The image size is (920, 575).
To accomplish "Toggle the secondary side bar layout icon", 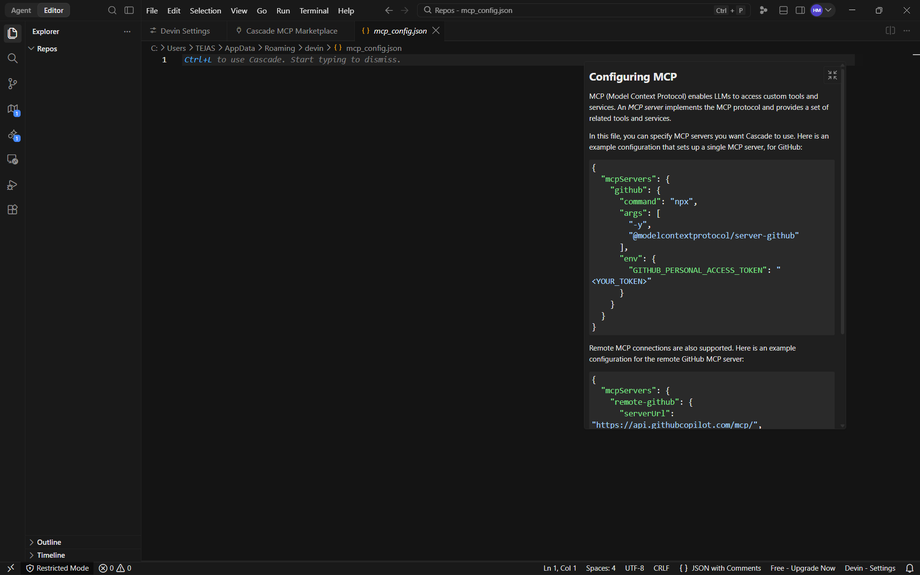I will (800, 11).
